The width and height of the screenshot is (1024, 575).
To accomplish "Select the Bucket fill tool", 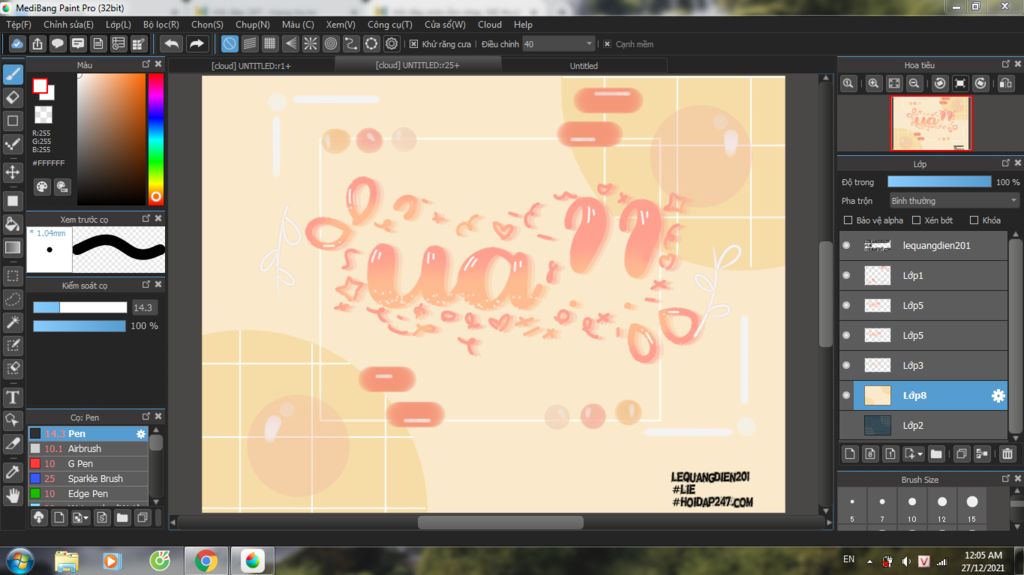I will tap(13, 224).
